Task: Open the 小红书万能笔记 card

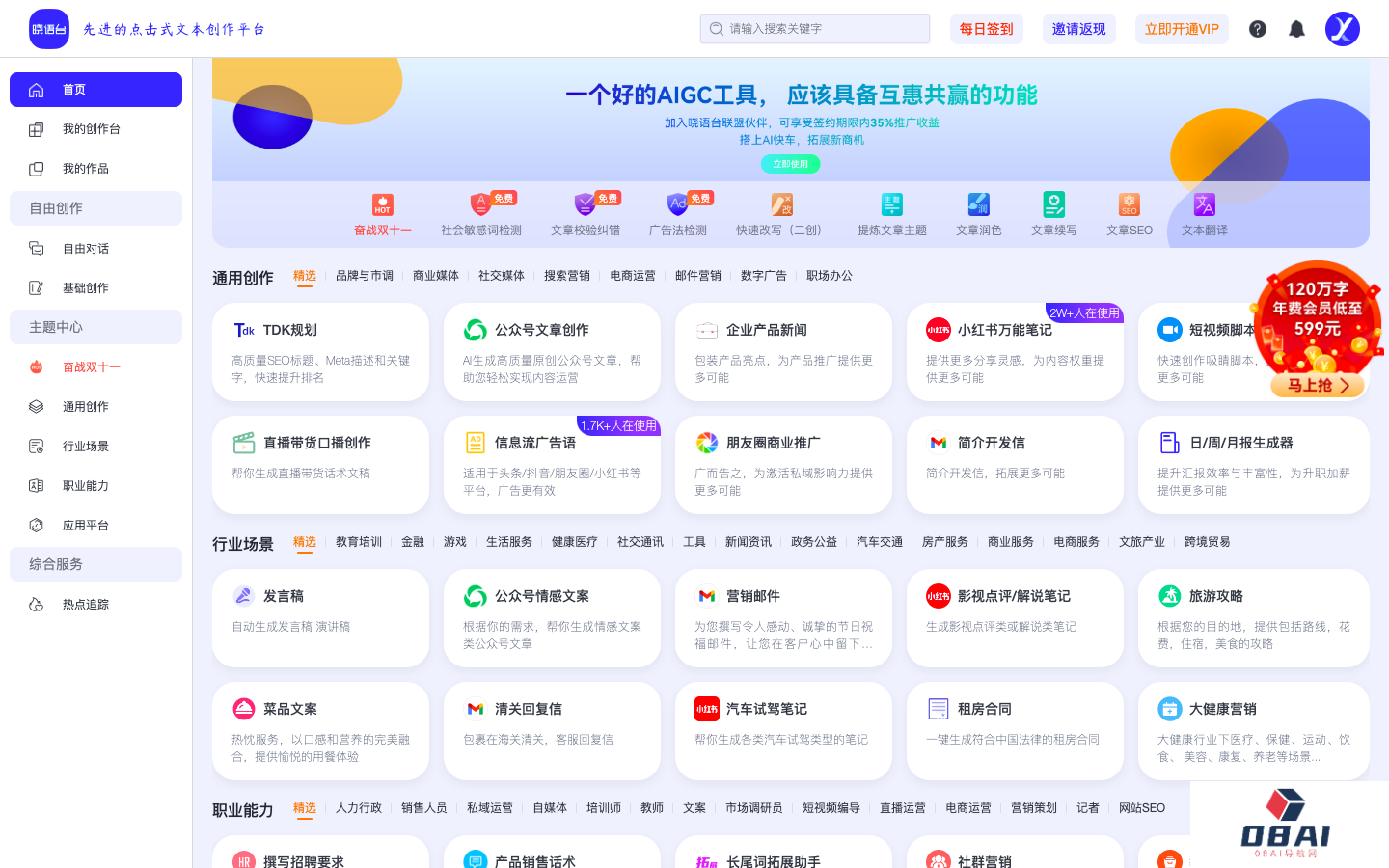Action: coord(1015,351)
